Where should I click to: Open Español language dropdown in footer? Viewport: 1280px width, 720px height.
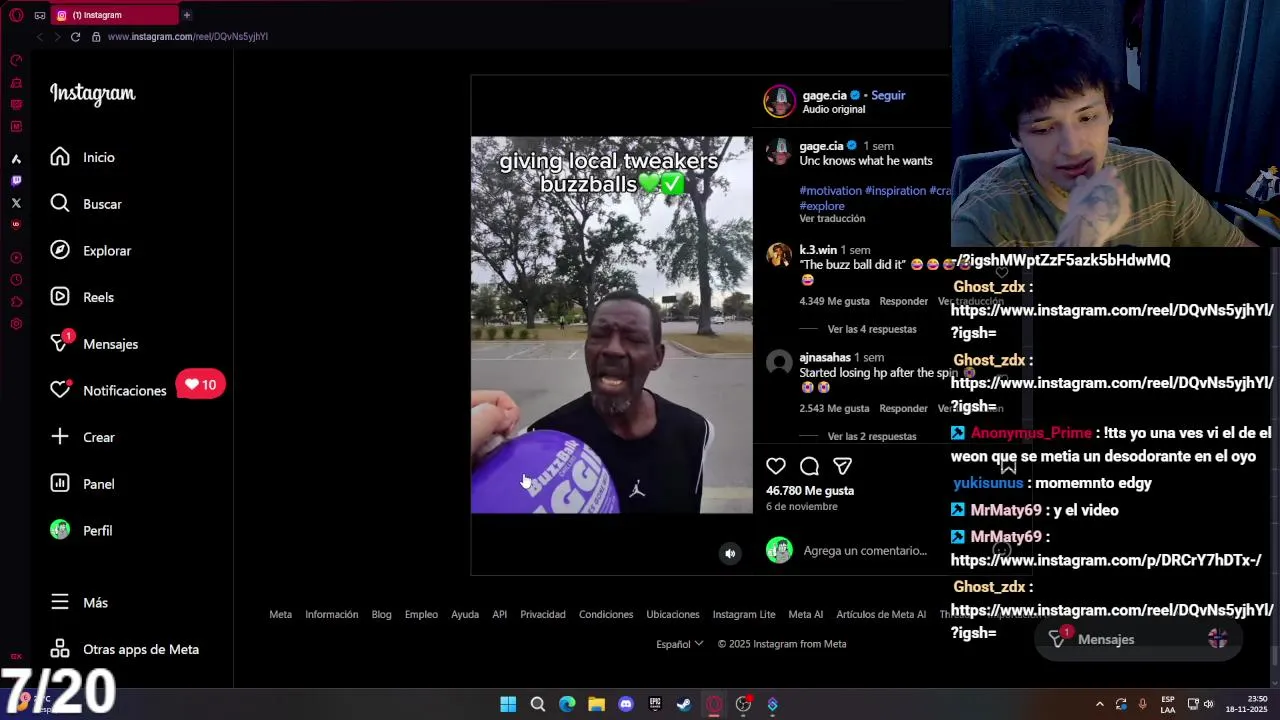pyautogui.click(x=680, y=644)
